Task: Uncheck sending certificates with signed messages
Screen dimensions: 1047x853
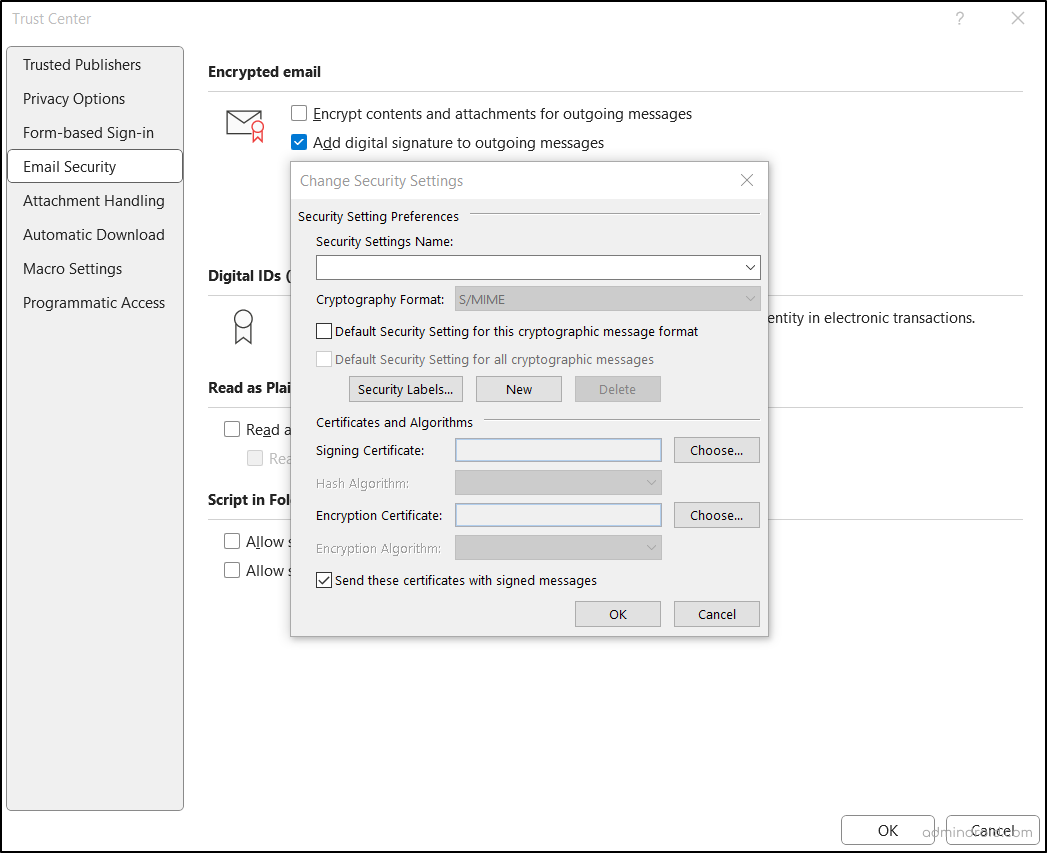Action: click(323, 580)
